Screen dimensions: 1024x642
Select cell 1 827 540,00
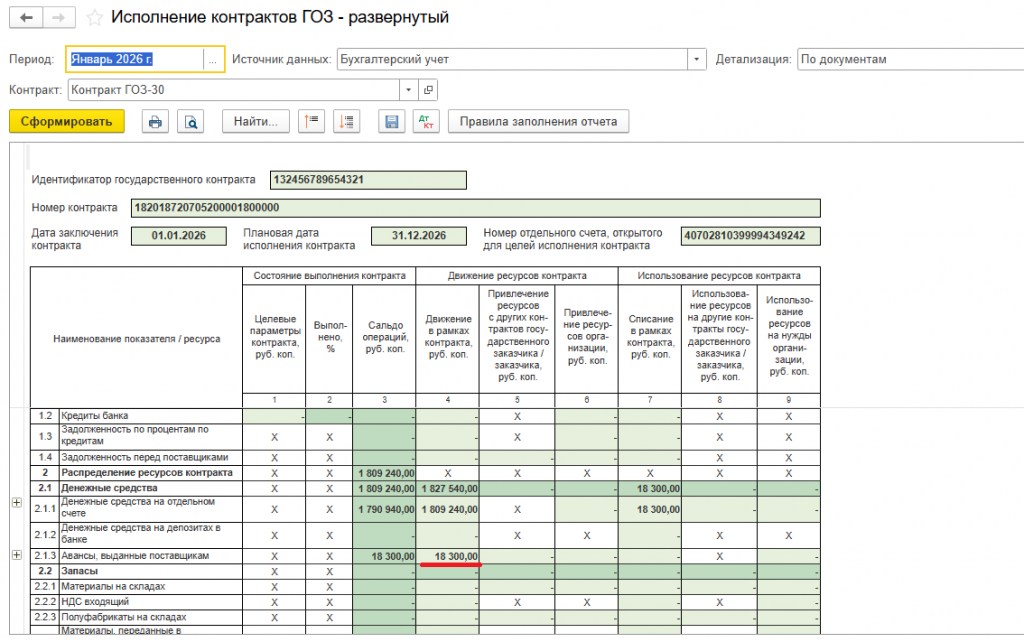click(447, 489)
